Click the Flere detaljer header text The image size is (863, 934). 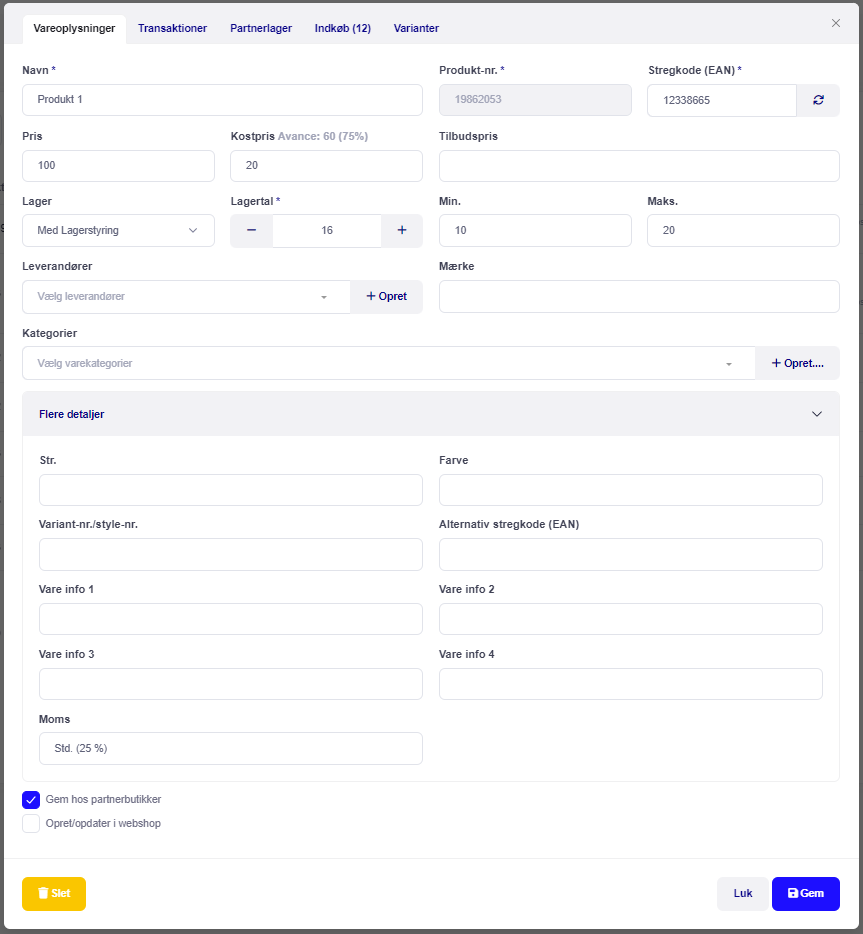click(x=71, y=414)
